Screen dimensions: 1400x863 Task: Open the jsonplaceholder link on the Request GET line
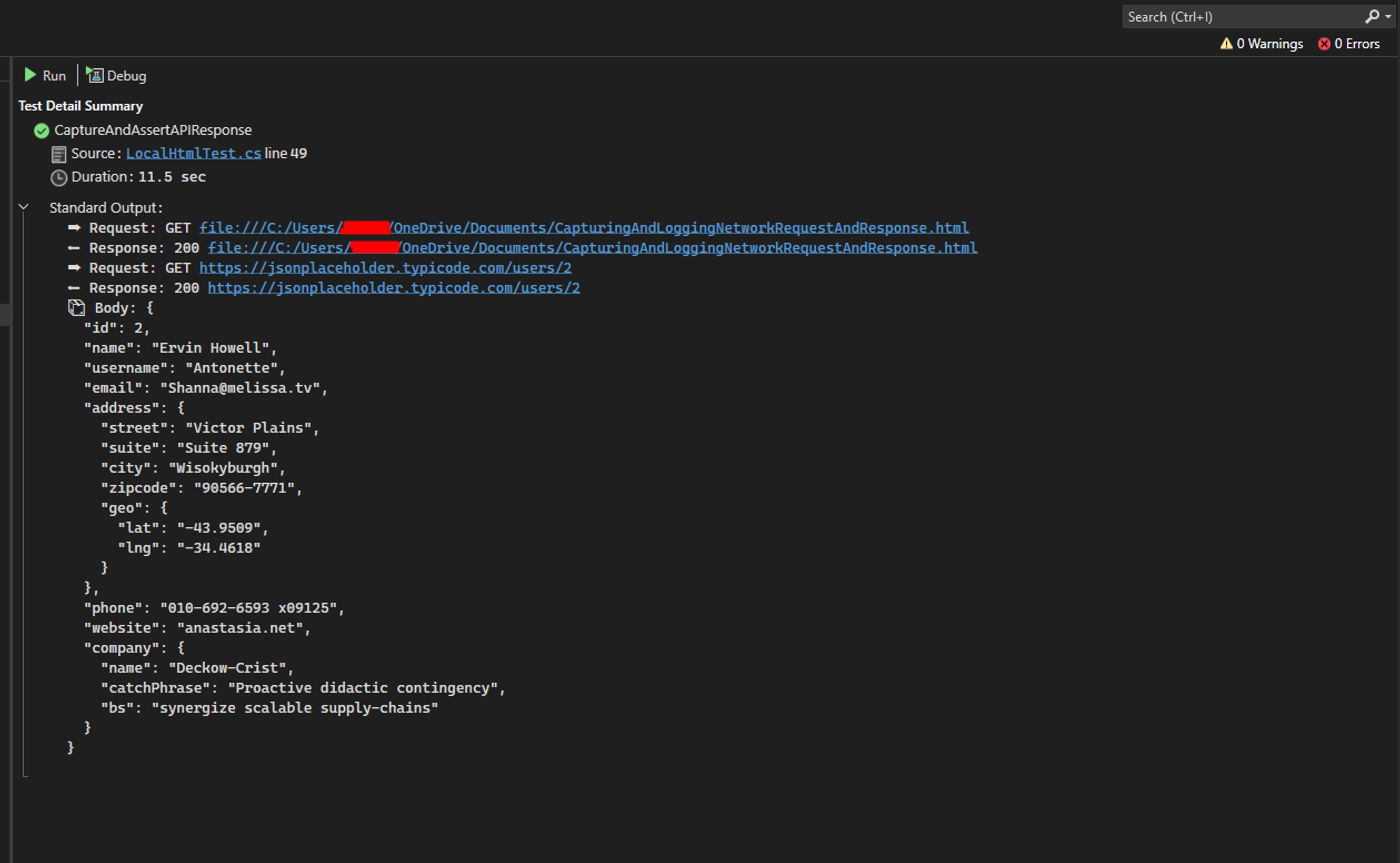click(386, 268)
